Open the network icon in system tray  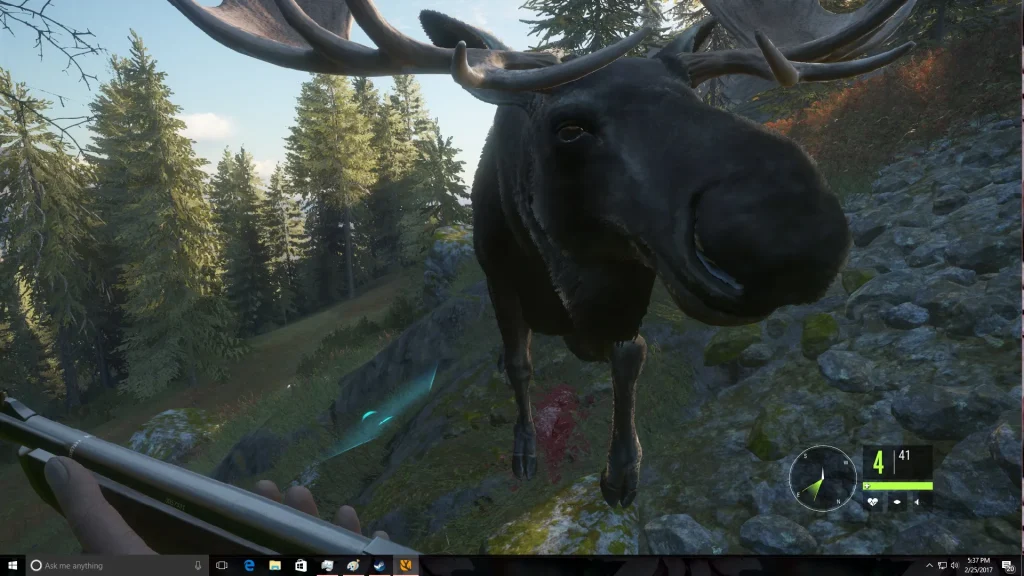pyautogui.click(x=942, y=566)
